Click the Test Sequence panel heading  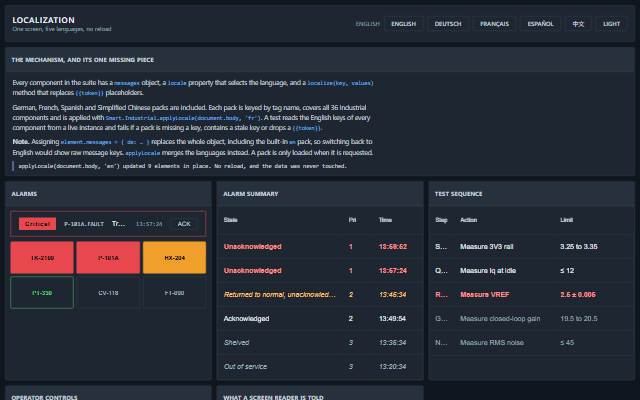click(x=458, y=194)
